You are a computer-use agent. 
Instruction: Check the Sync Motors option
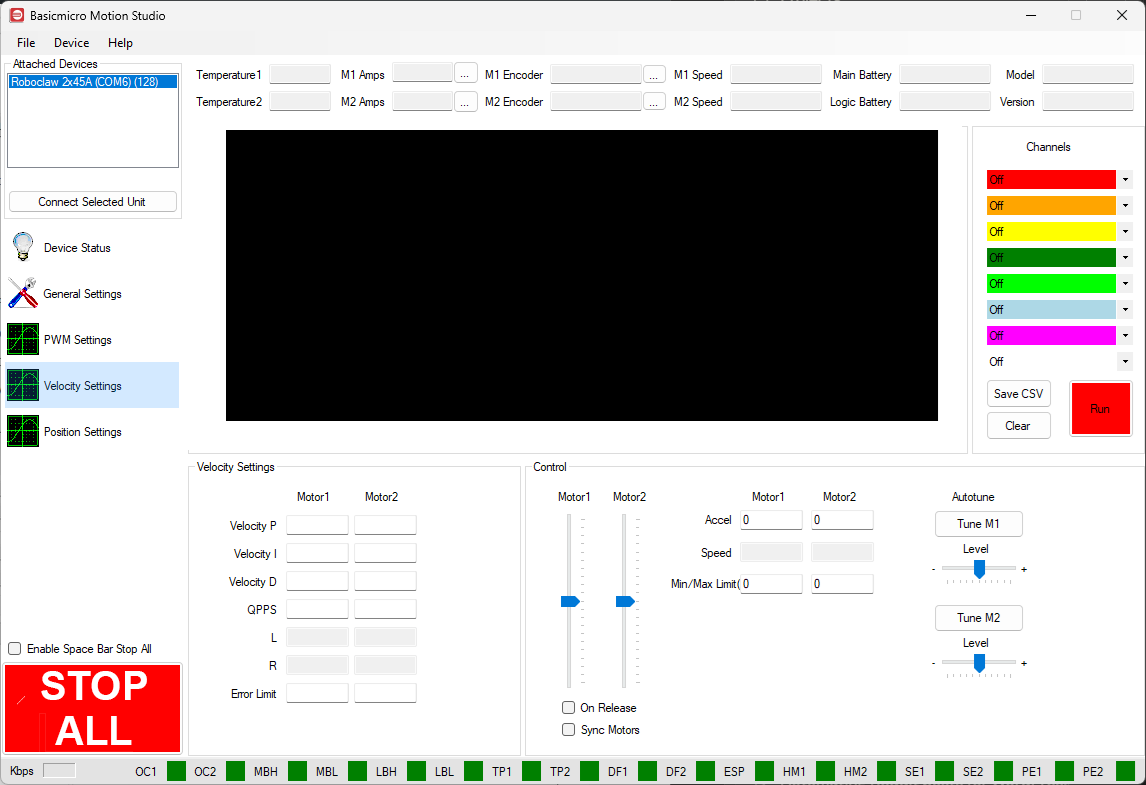click(568, 729)
